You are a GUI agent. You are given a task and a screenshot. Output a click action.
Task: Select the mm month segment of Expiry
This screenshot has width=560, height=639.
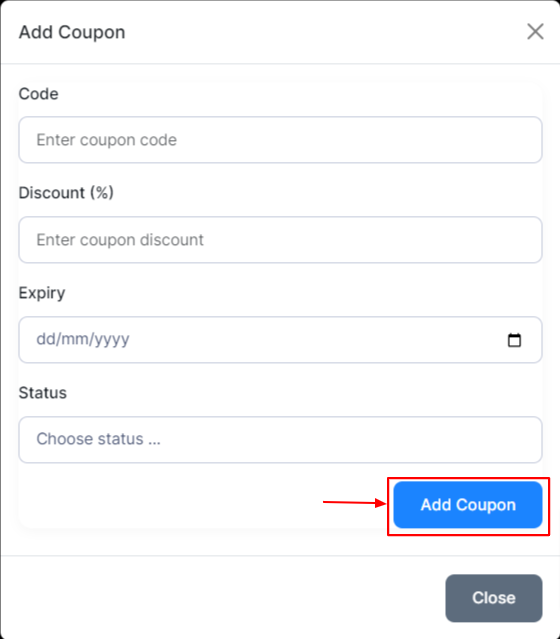[x=73, y=339]
